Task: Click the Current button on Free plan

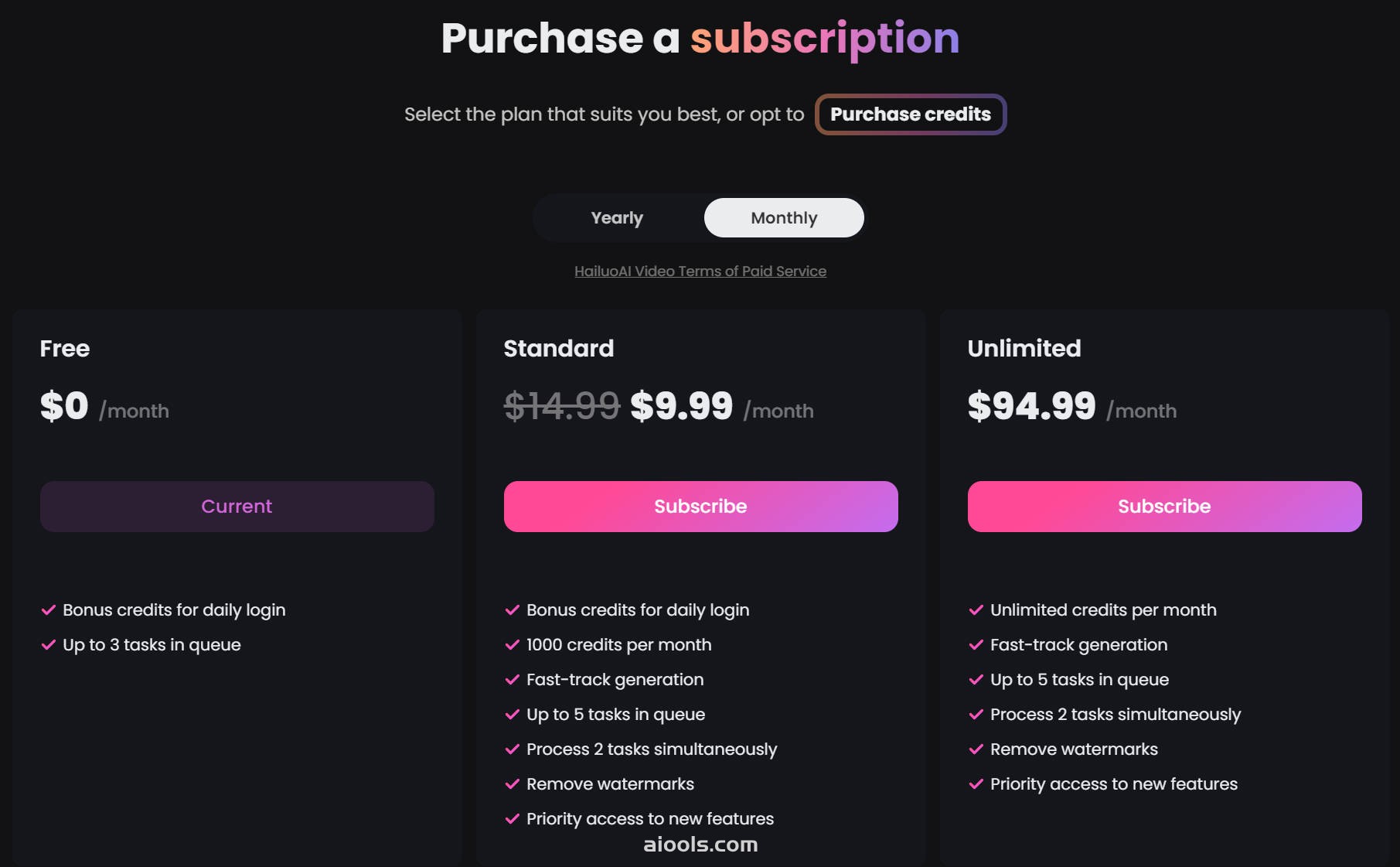Action: 237,507
